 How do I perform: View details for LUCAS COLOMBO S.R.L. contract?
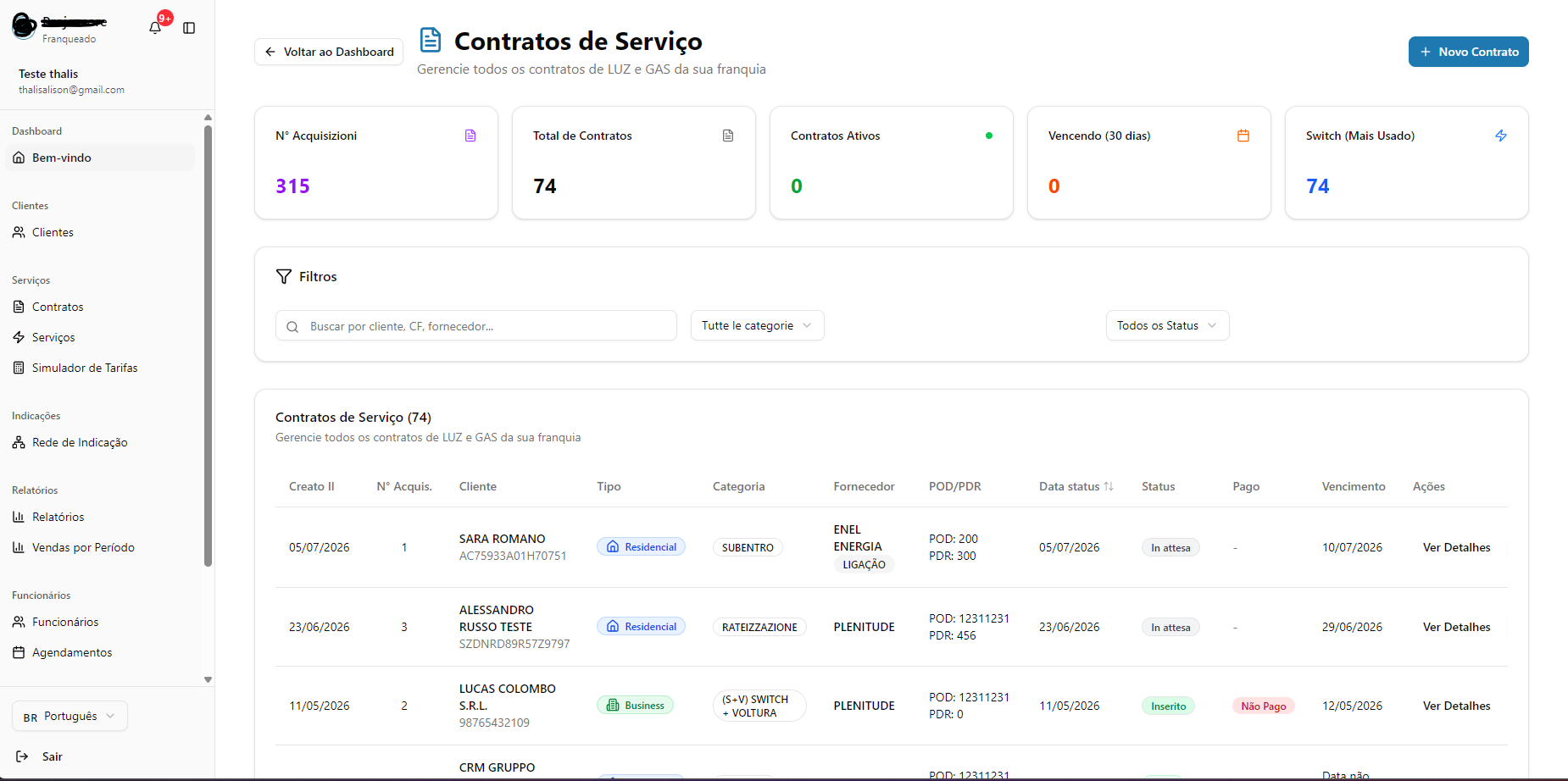tap(1456, 706)
